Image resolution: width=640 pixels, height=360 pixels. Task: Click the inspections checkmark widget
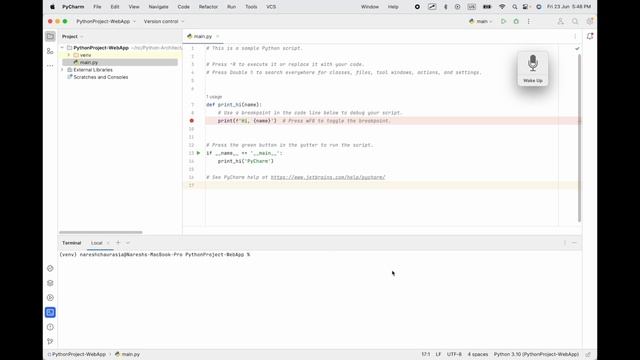pos(577,49)
